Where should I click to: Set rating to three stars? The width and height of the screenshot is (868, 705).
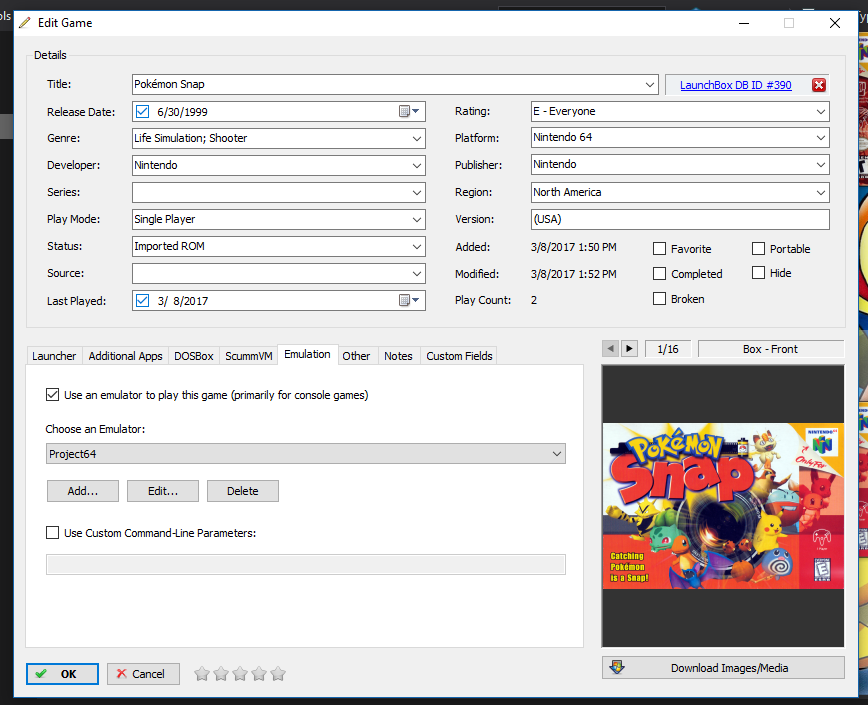point(240,673)
